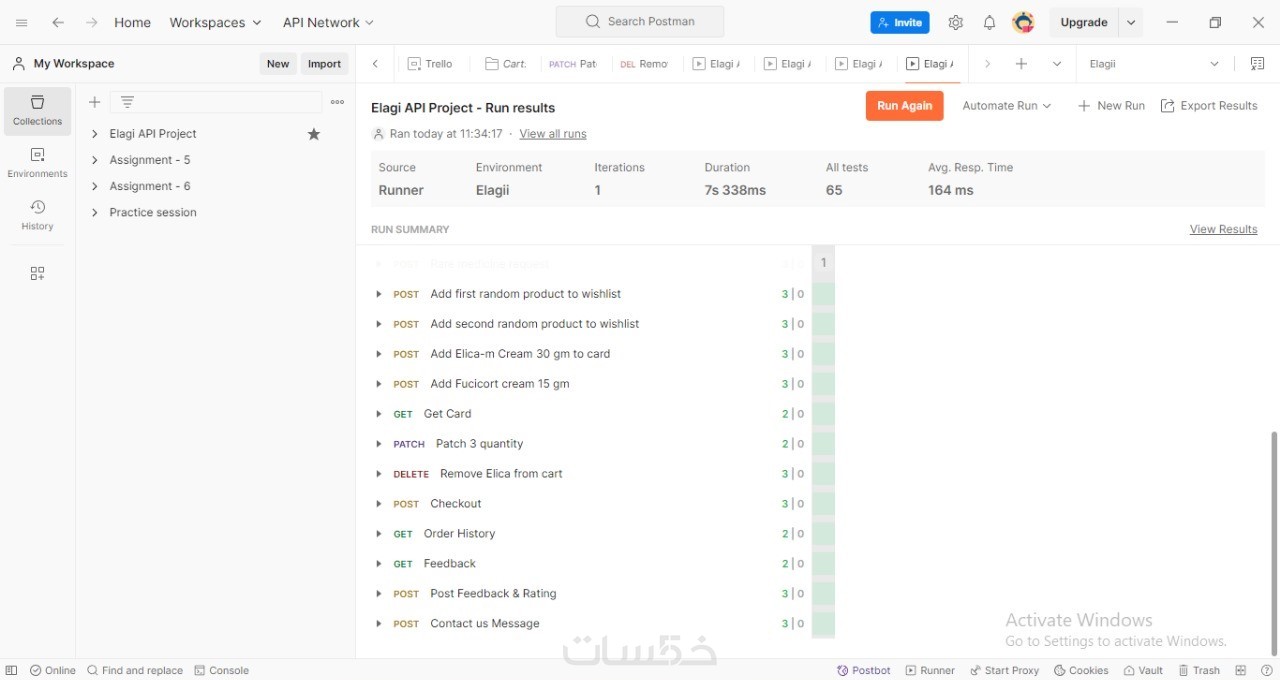Viewport: 1280px width, 680px height.
Task: Open the Upgrade dropdown arrow
Action: coord(1131,22)
